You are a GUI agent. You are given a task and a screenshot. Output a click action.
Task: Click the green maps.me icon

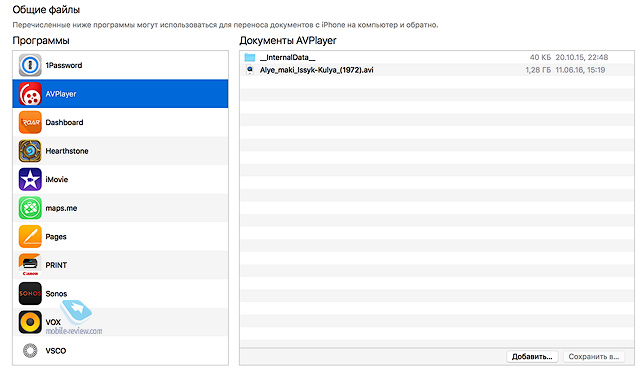(x=30, y=208)
